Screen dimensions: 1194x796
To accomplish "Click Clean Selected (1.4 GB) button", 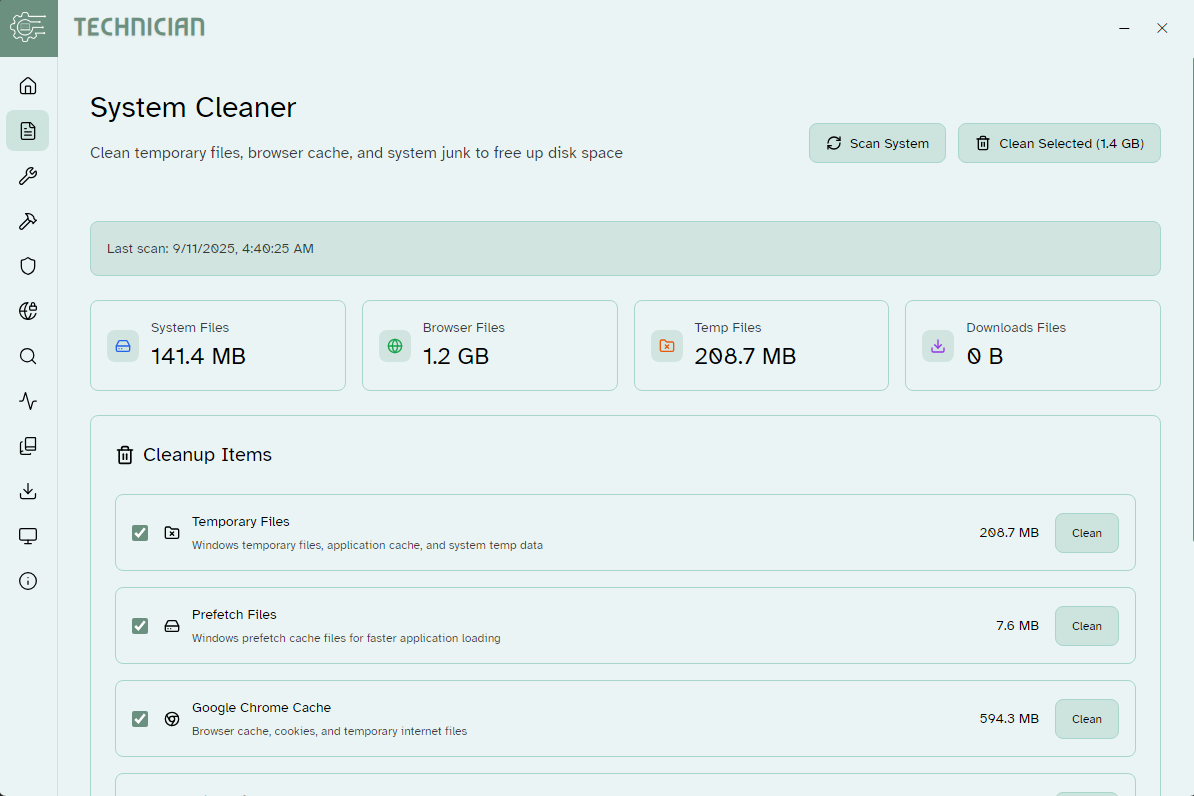I will (1059, 143).
